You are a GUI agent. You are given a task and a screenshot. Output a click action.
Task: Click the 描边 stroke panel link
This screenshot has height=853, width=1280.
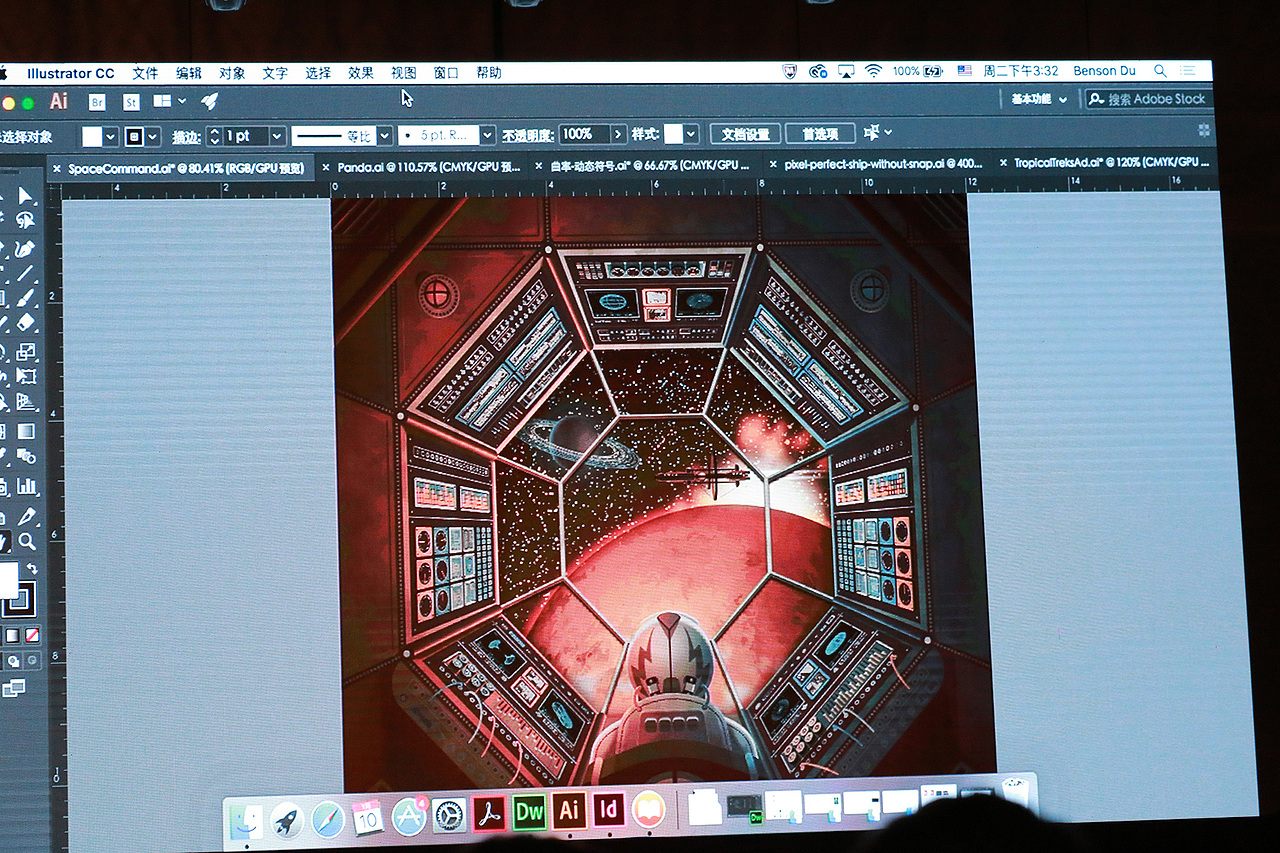coord(186,137)
